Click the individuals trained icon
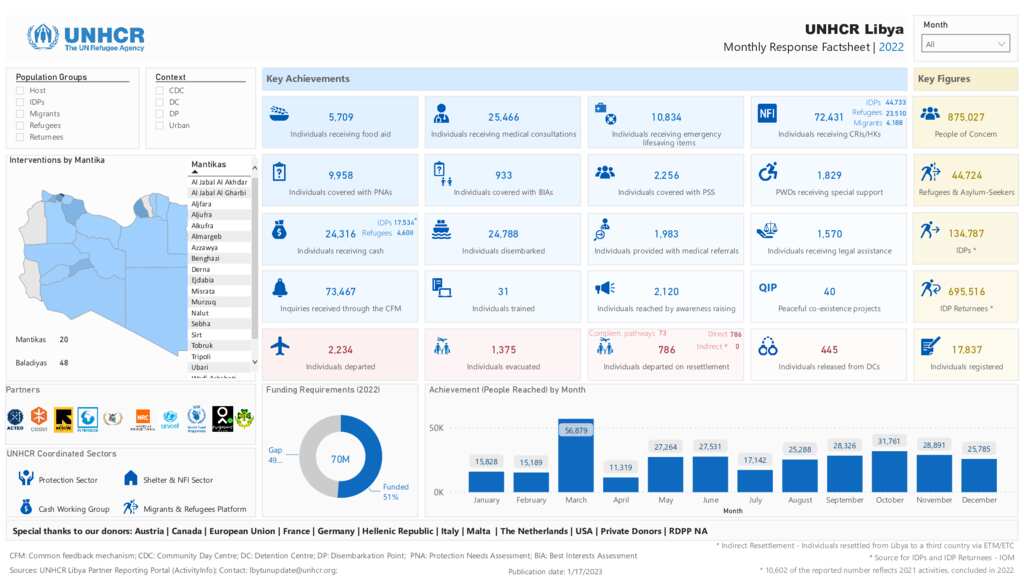The height and width of the screenshot is (583, 1024). (x=441, y=288)
